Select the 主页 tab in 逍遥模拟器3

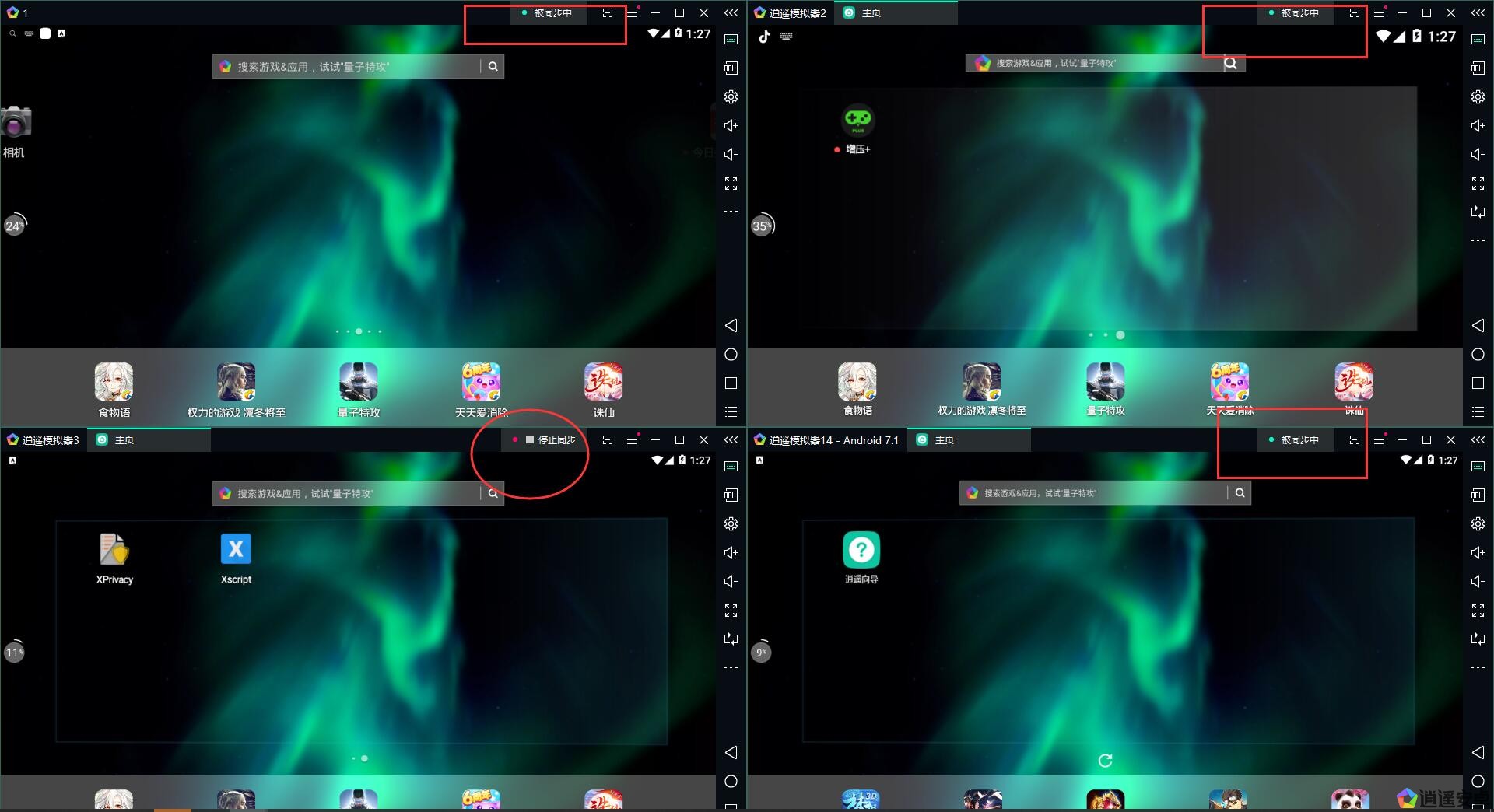click(124, 440)
